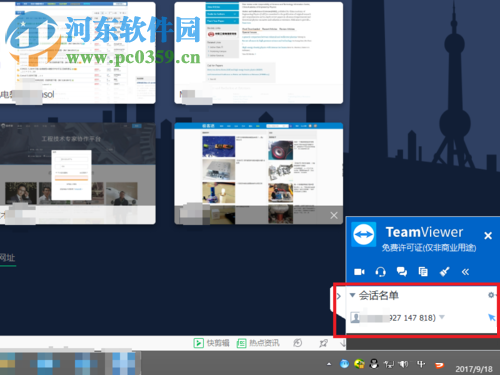Open the TeamViewer chat window
500x375 pixels.
tap(402, 272)
